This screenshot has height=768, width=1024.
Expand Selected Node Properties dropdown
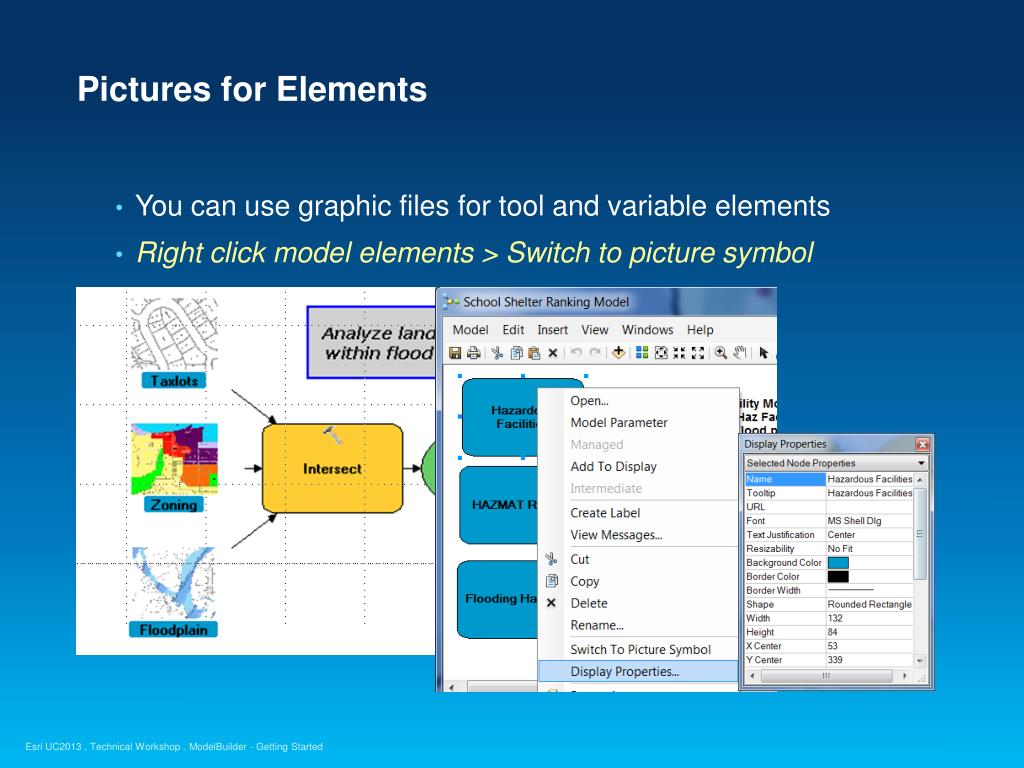[921, 463]
